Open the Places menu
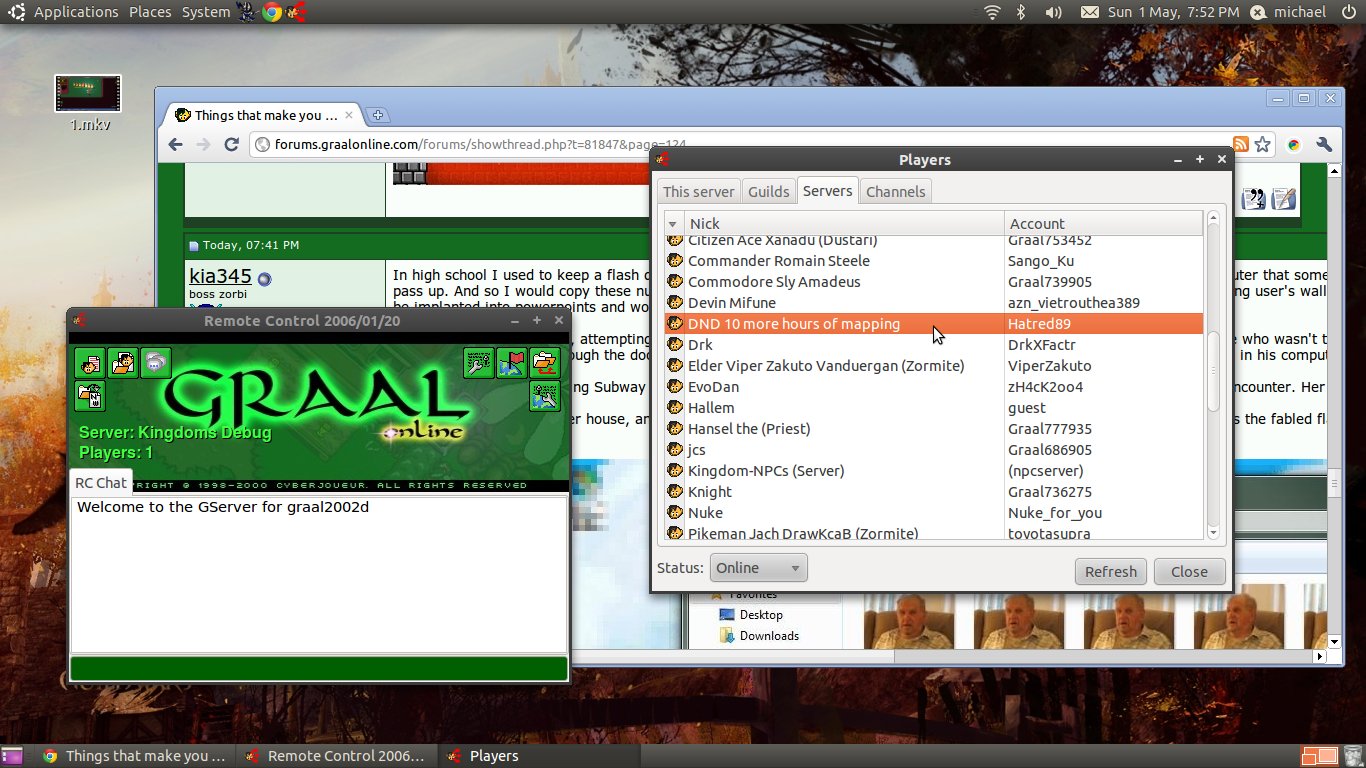Screen dimensions: 1366x768 pos(150,12)
